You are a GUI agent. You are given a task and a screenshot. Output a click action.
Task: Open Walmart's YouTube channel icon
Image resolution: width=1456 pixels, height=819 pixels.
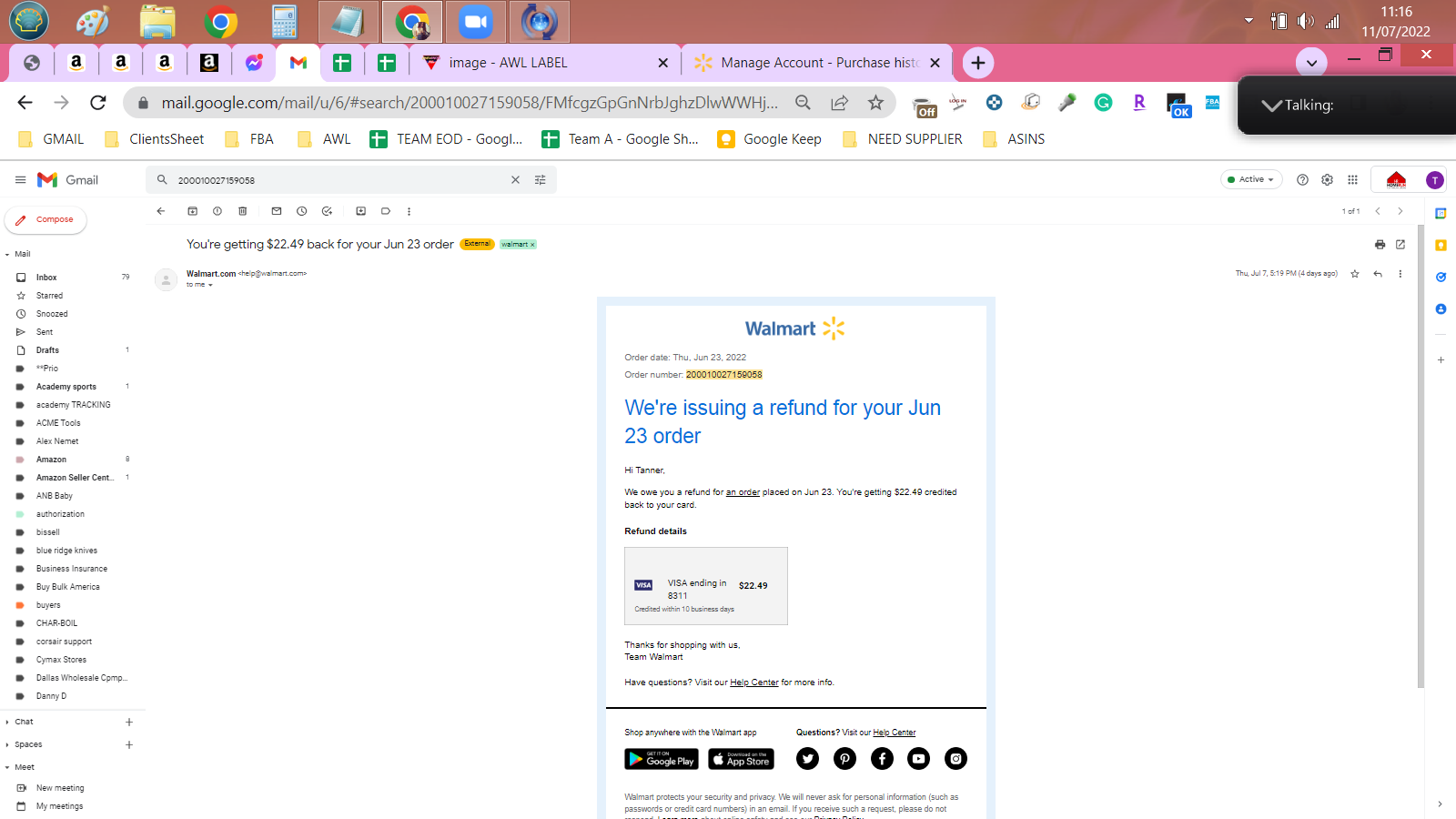click(x=919, y=759)
